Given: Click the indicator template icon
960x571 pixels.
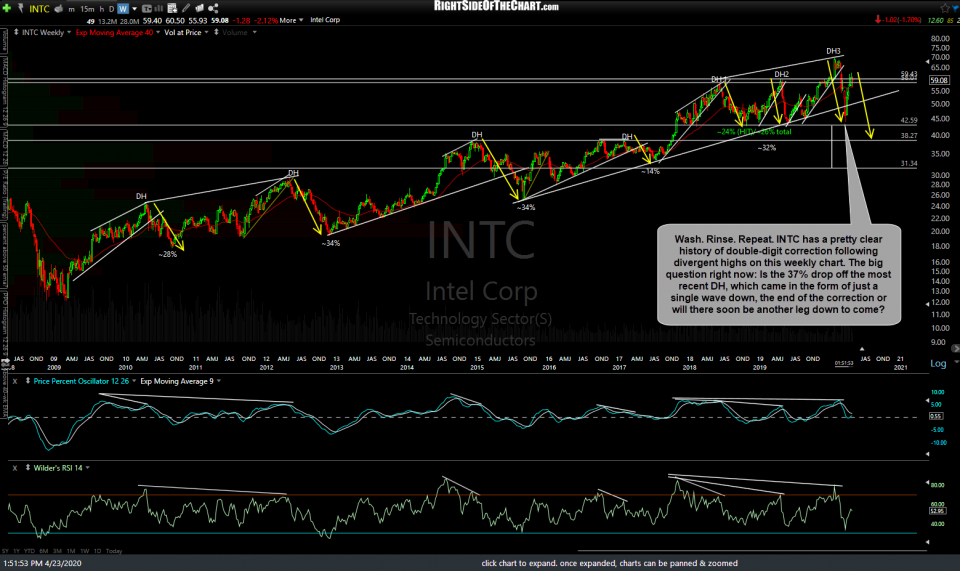Looking at the screenshot, I should click(147, 9).
